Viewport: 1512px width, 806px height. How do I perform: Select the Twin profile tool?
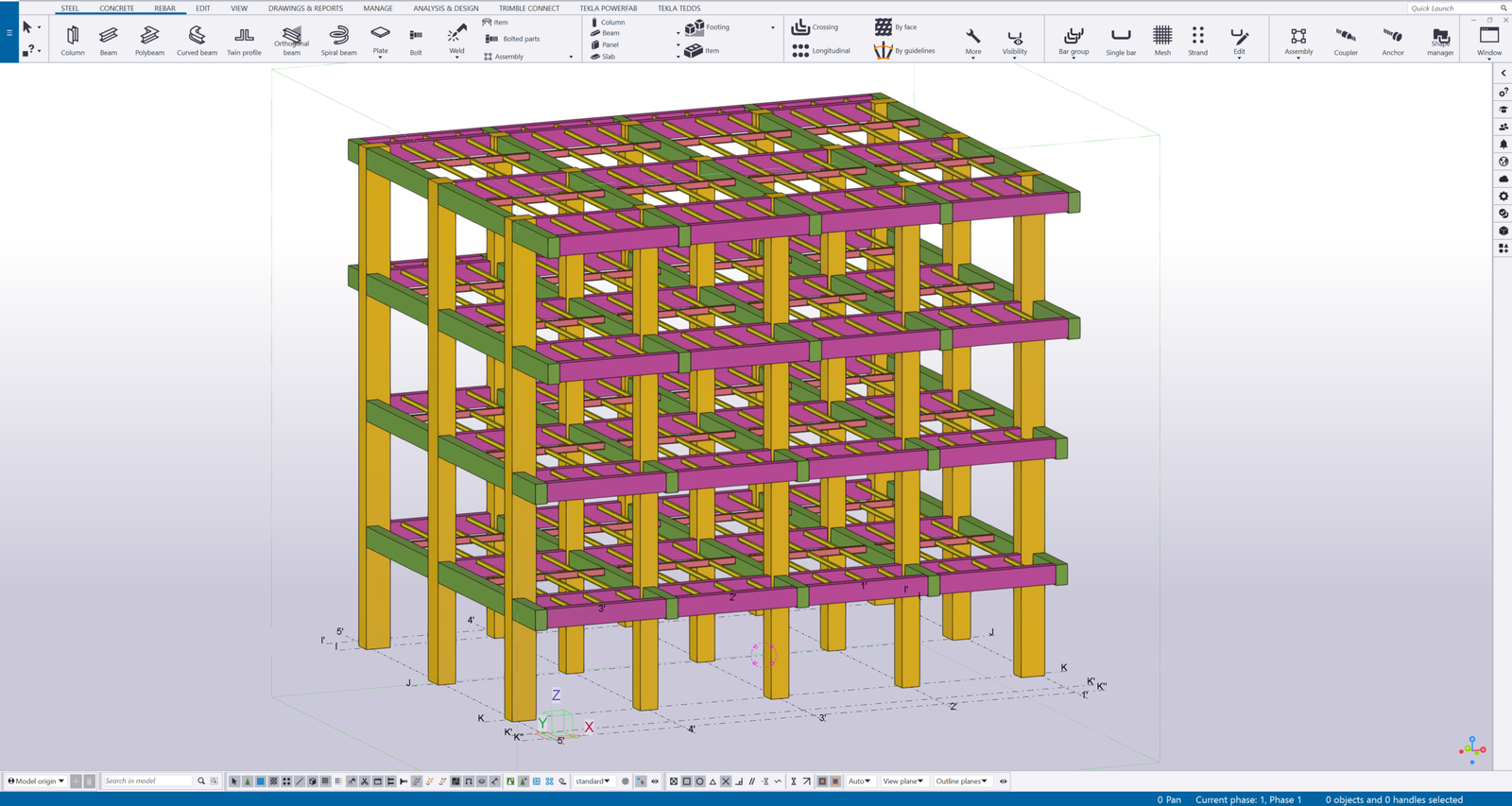244,39
